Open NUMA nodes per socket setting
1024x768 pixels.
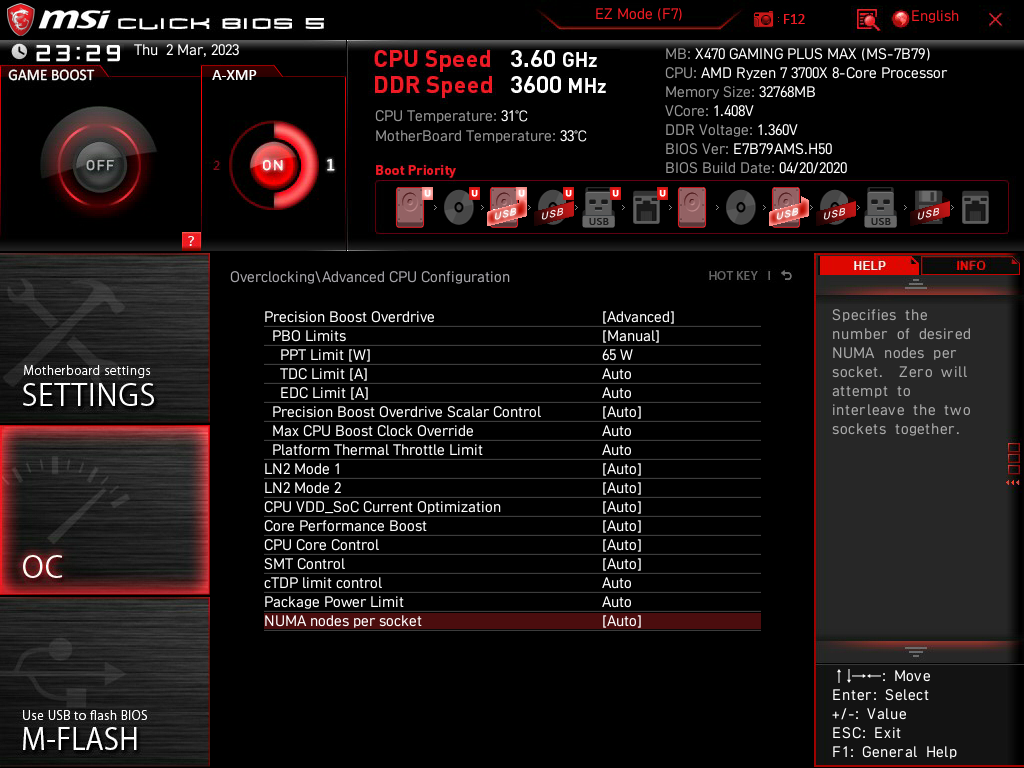512,621
